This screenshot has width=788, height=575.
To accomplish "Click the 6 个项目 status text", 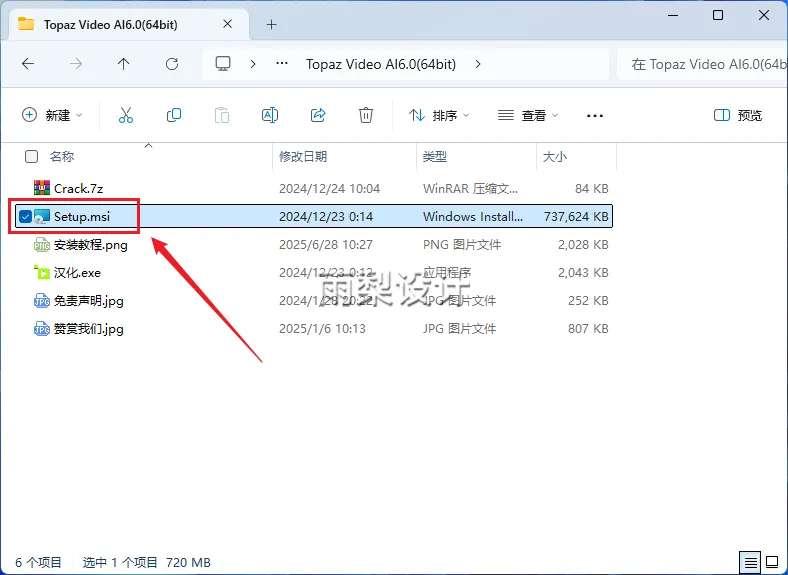I will tap(38, 562).
